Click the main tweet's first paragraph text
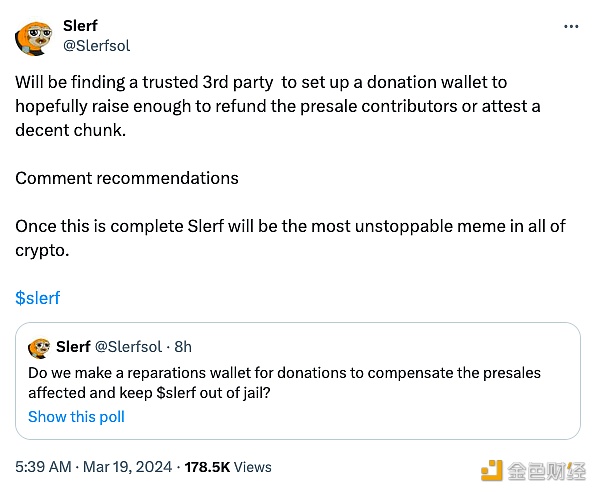The height and width of the screenshot is (492, 597). (x=278, y=106)
